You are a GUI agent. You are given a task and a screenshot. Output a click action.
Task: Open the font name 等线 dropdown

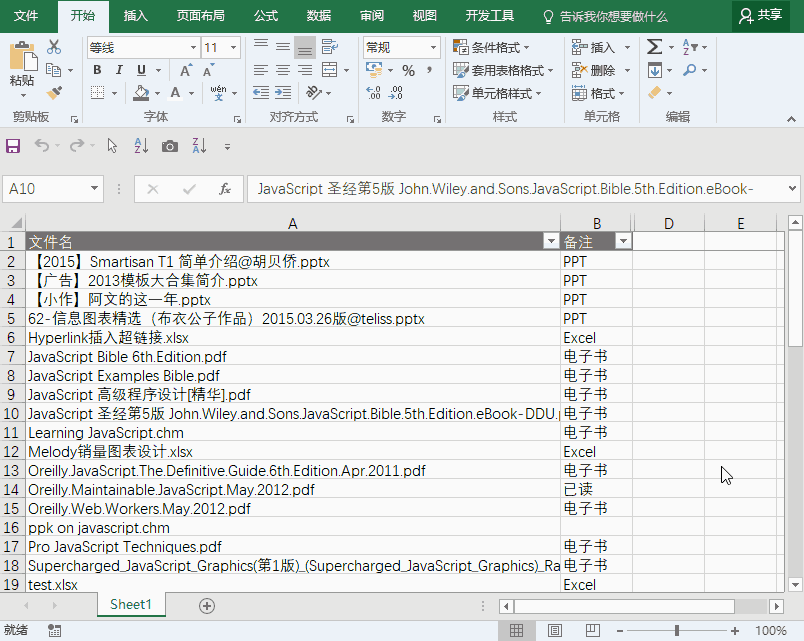[193, 48]
